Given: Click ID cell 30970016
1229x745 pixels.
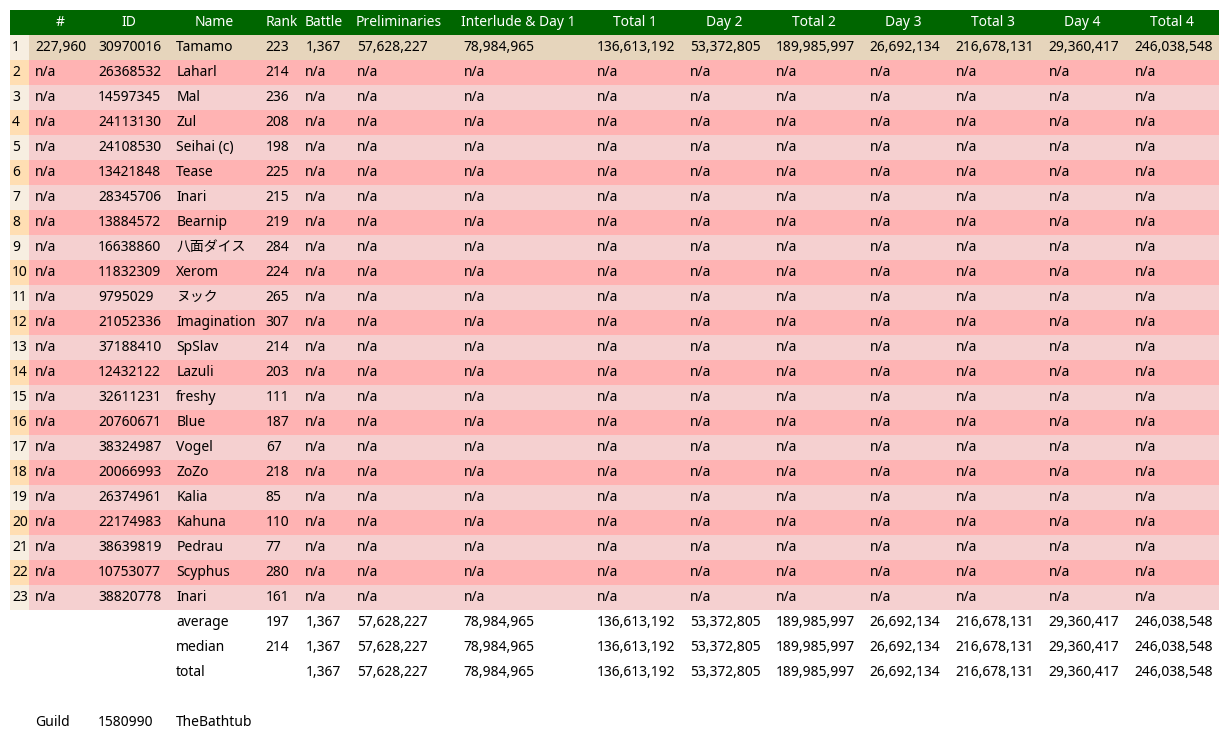Looking at the screenshot, I should click(x=130, y=46).
